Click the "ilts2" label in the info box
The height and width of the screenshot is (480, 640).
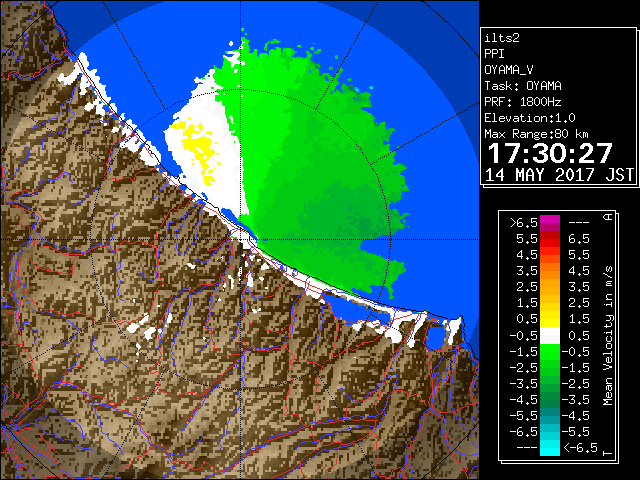pyautogui.click(x=502, y=38)
